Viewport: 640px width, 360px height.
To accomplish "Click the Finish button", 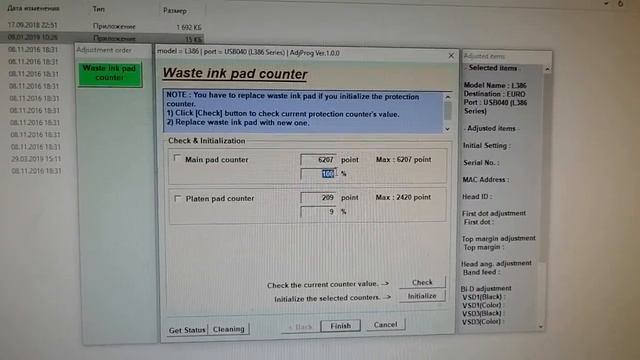I will tap(340, 326).
